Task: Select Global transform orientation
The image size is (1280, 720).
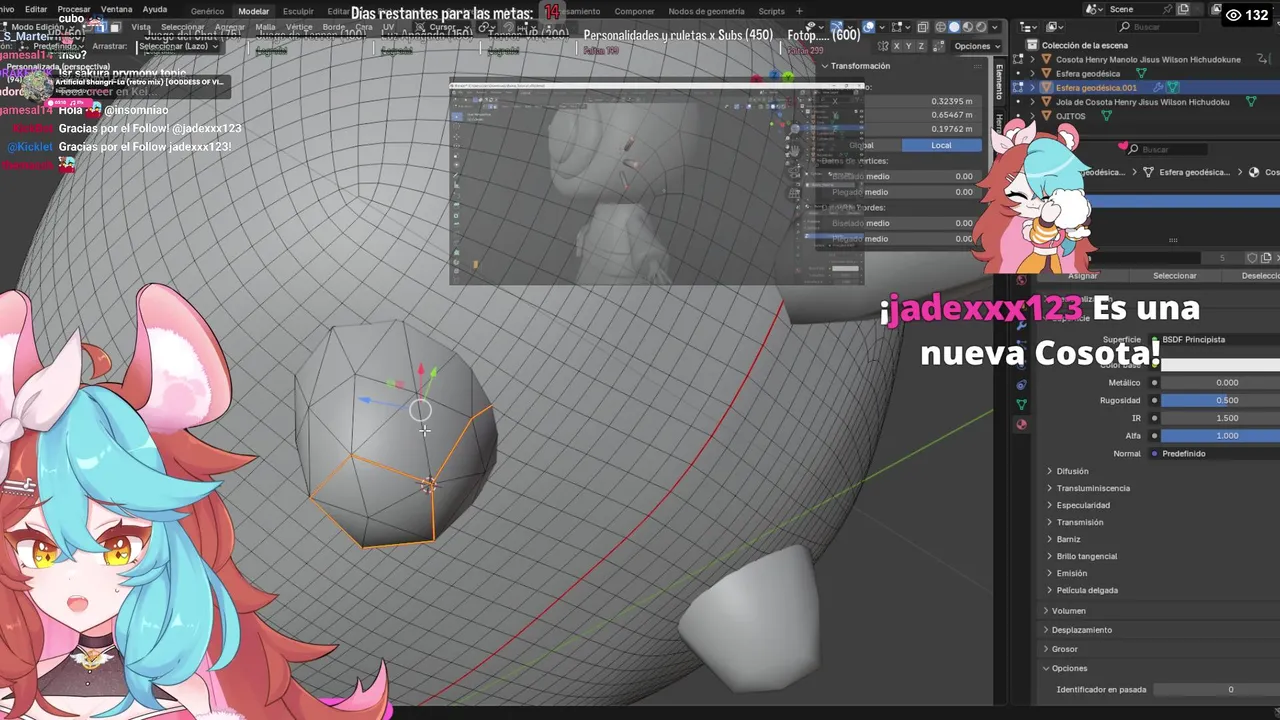Action: 861,145
